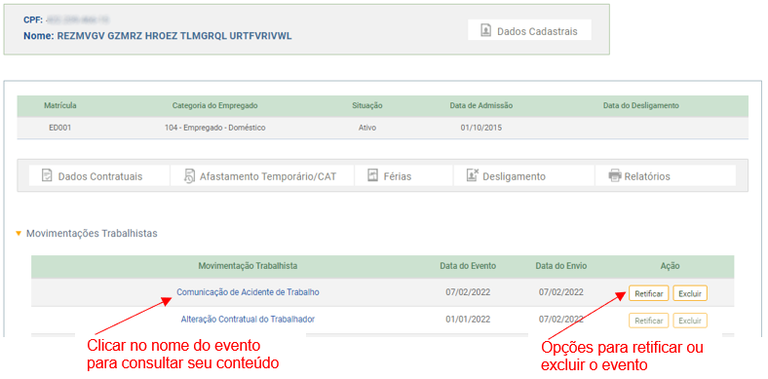Click the Afastamento Temporário/CAT icon

(190, 176)
